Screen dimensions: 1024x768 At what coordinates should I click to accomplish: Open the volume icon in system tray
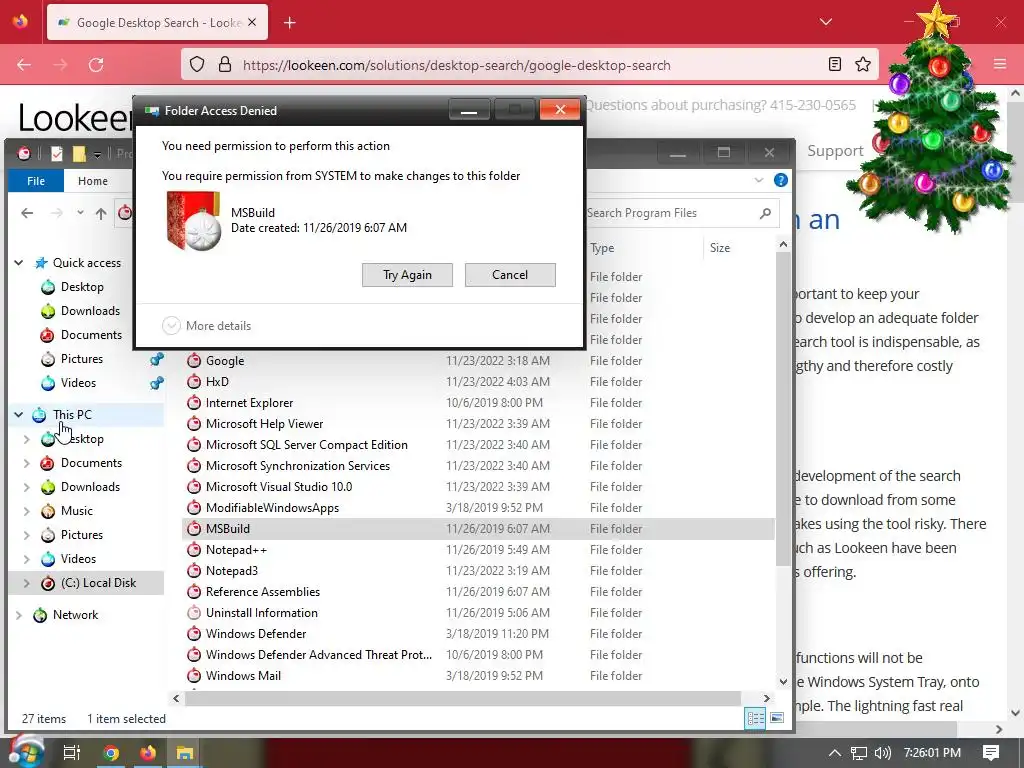[x=882, y=753]
